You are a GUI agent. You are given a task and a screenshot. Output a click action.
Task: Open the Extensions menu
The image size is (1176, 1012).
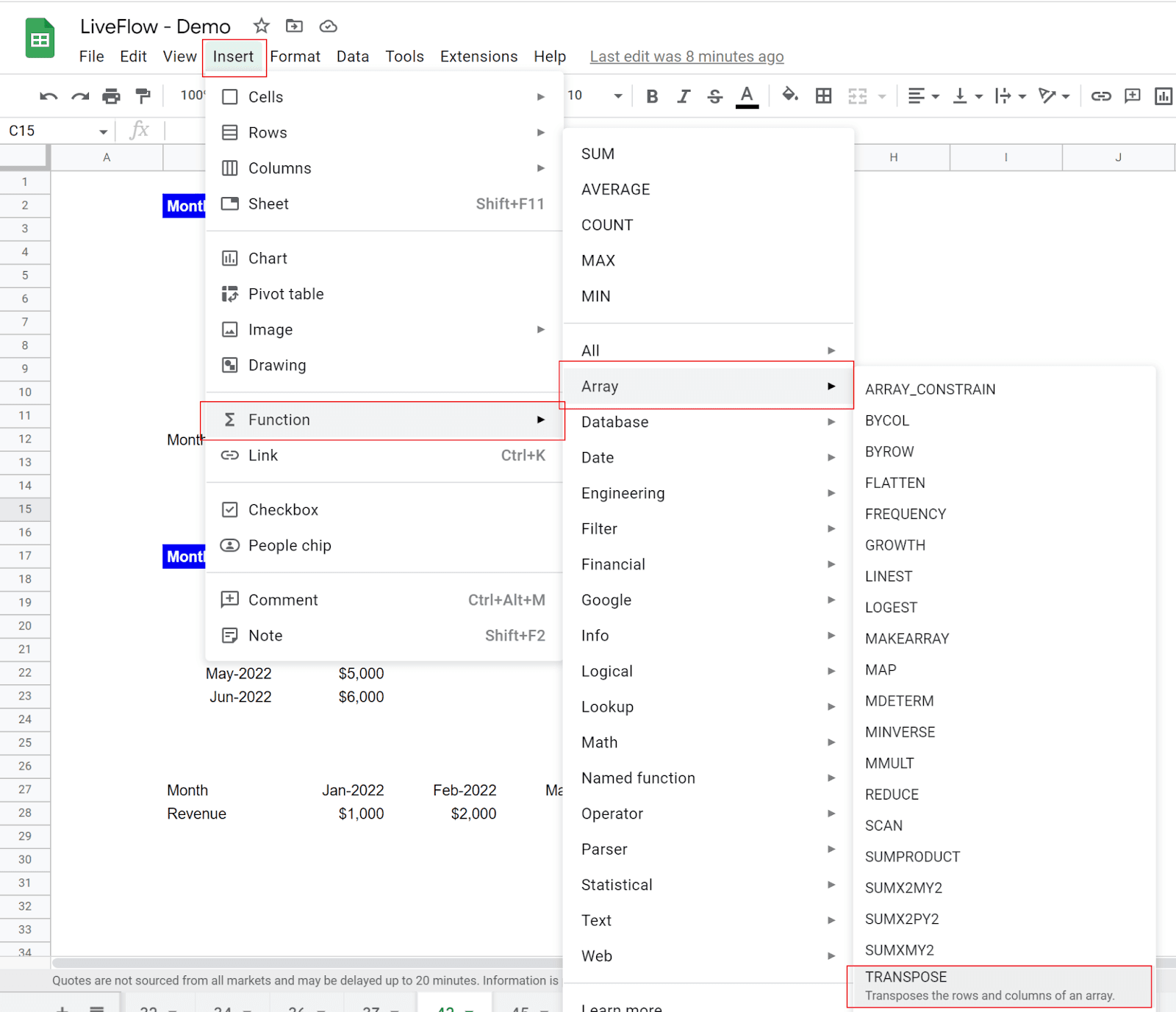(478, 57)
